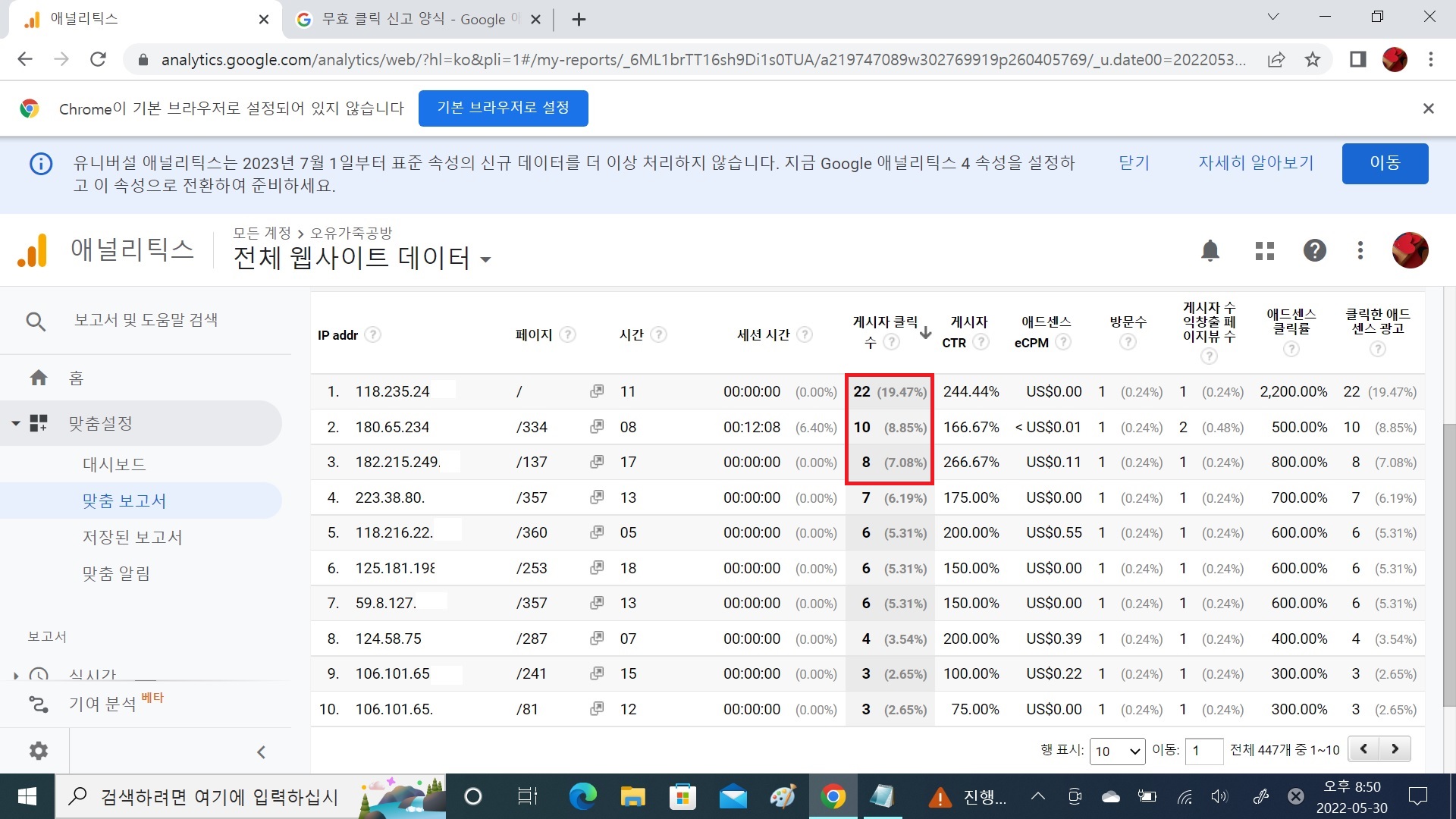
Task: Click the help icon next to 페이지 column
Action: 568,334
